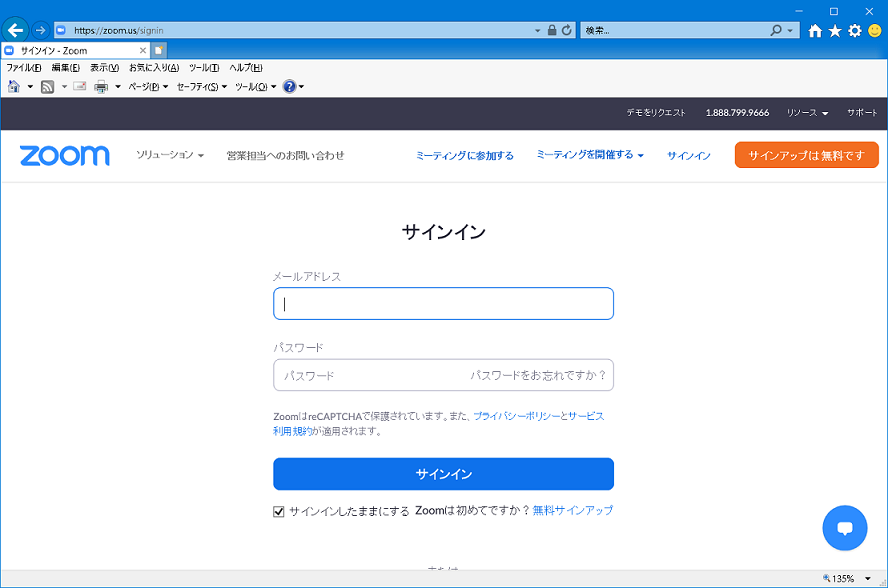Click the ミーティングに参加する link
Viewport: 888px width, 588px height.
click(464, 155)
